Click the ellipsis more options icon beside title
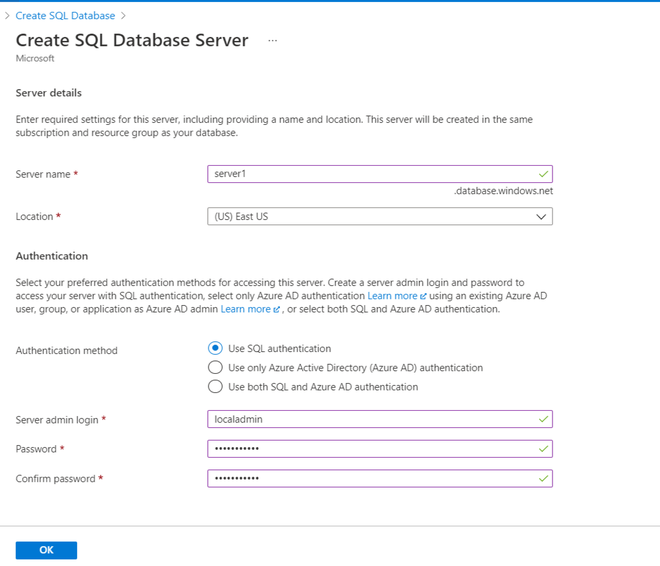The image size is (660, 566). (x=272, y=41)
